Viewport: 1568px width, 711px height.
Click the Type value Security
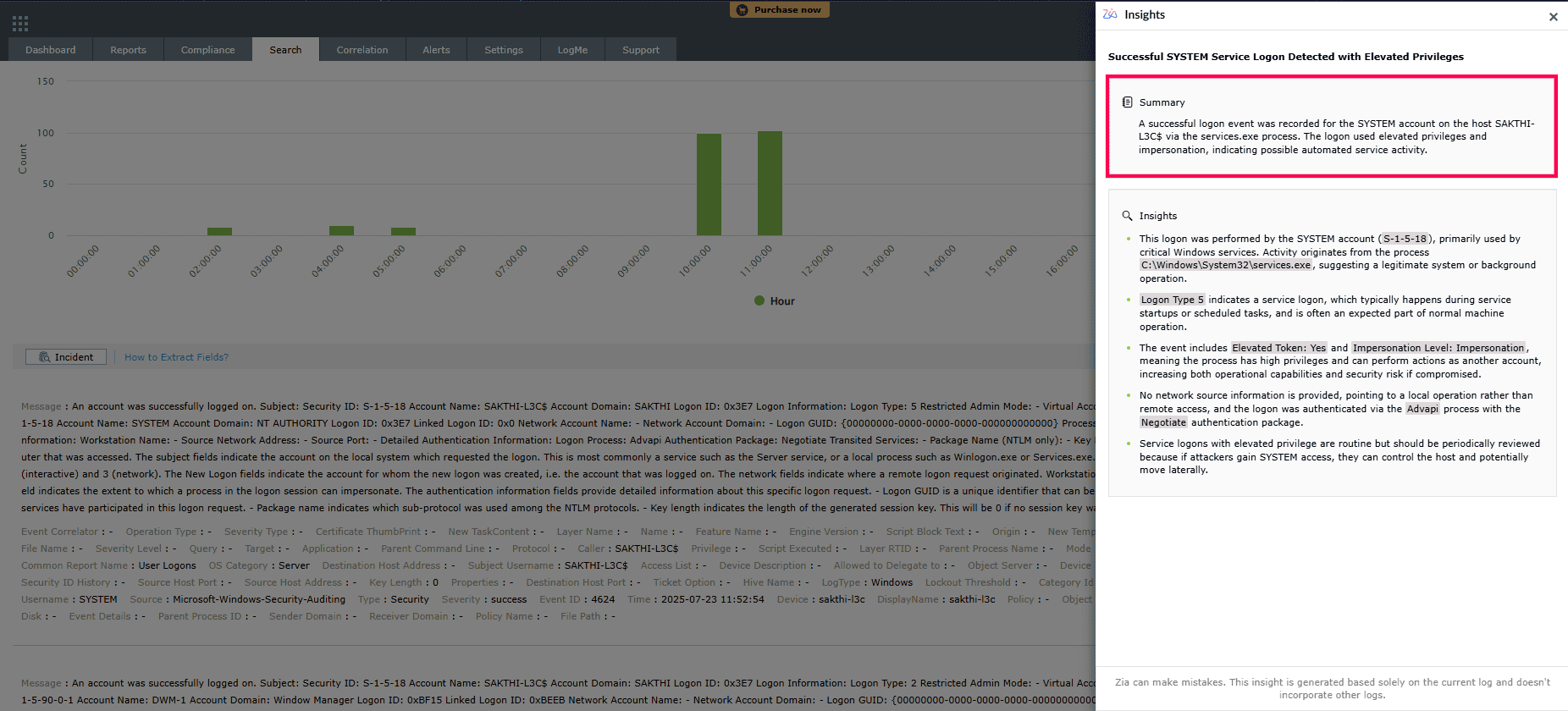[410, 599]
